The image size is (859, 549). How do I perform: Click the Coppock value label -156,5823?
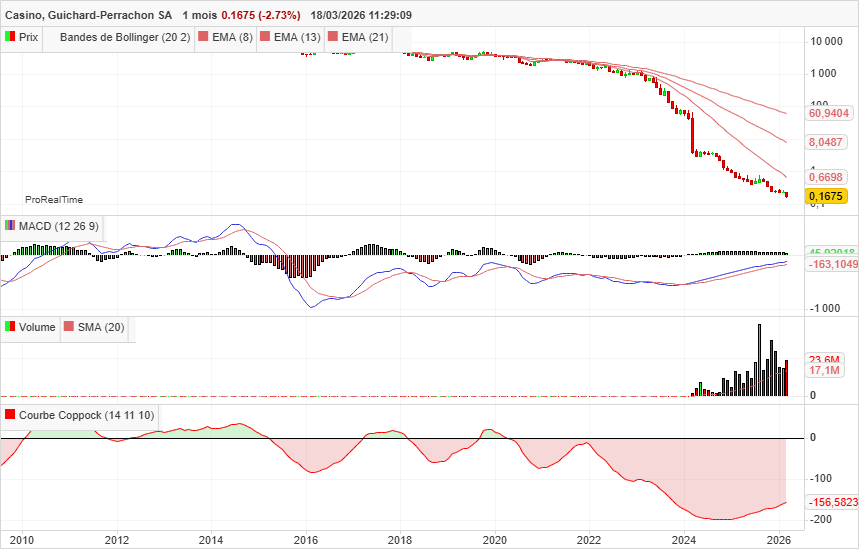[833, 502]
